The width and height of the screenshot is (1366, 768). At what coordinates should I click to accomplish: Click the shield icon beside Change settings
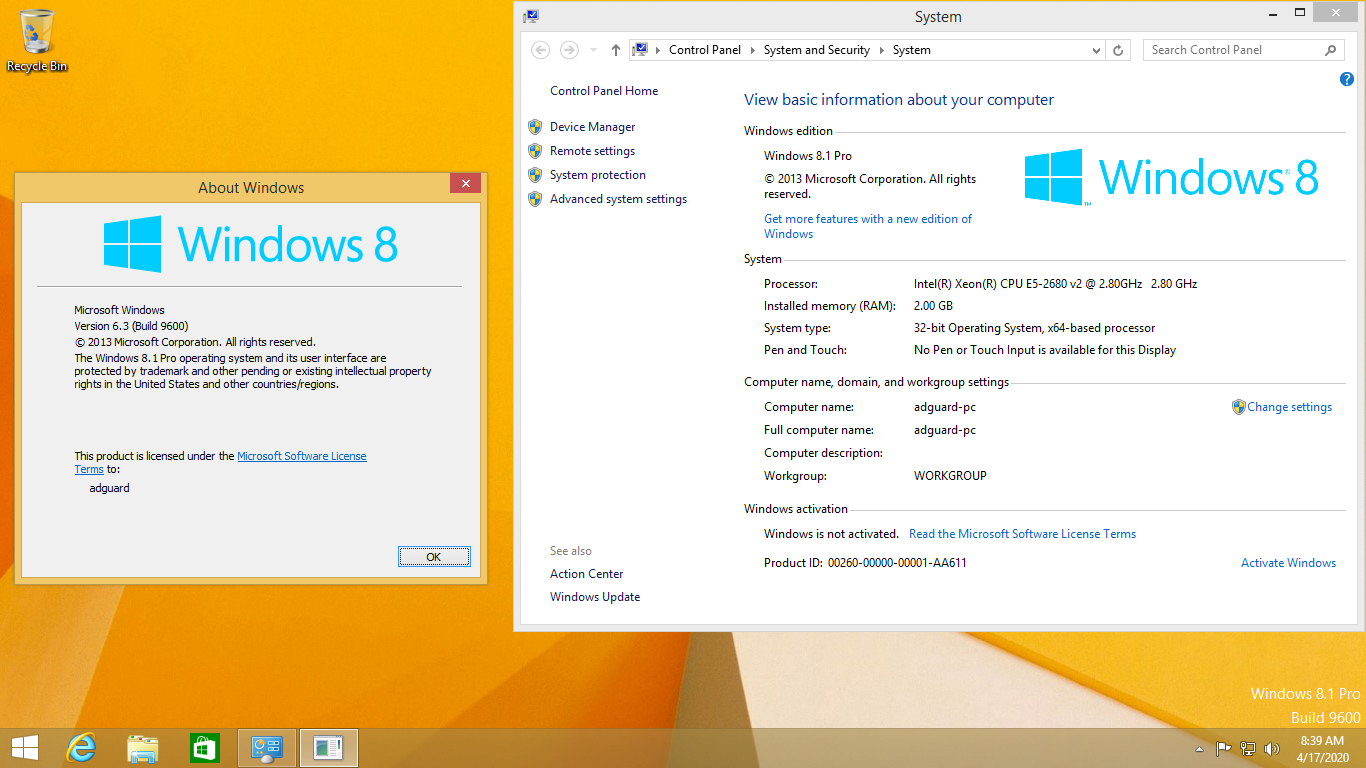coord(1239,407)
